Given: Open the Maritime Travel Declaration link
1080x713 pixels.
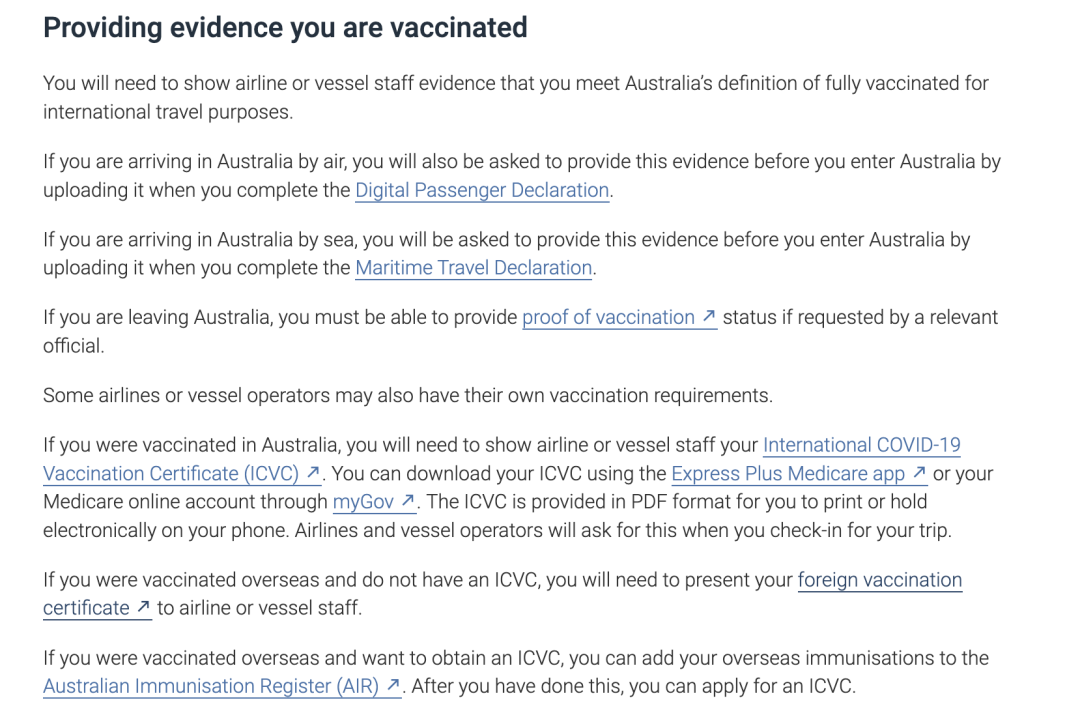Looking at the screenshot, I should (x=474, y=268).
